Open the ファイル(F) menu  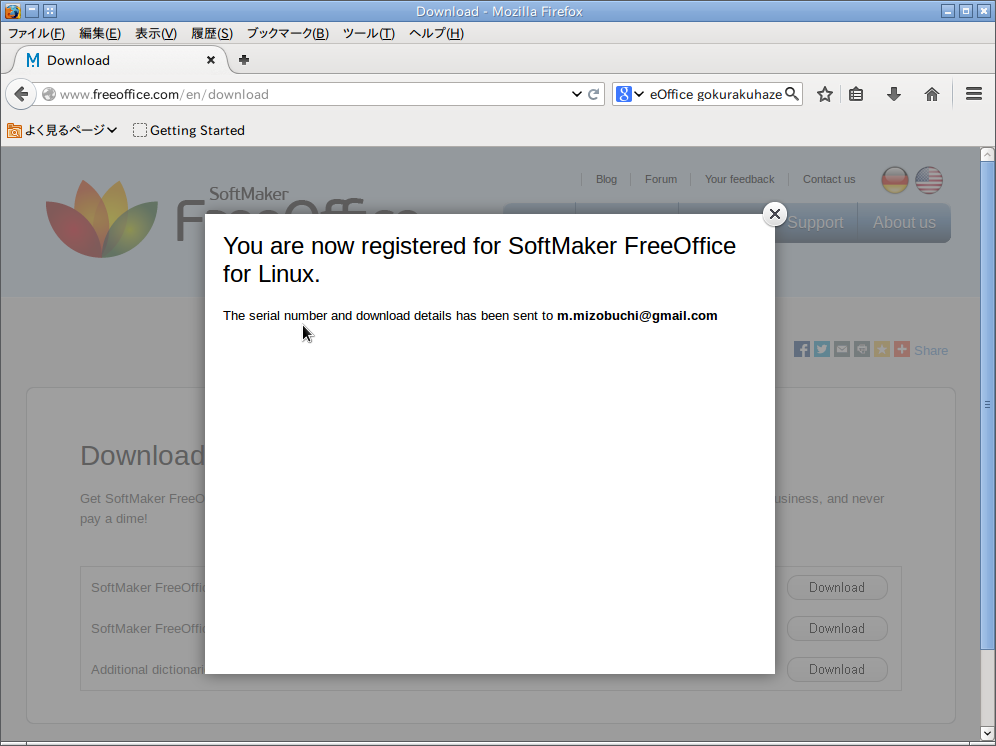(x=36, y=33)
